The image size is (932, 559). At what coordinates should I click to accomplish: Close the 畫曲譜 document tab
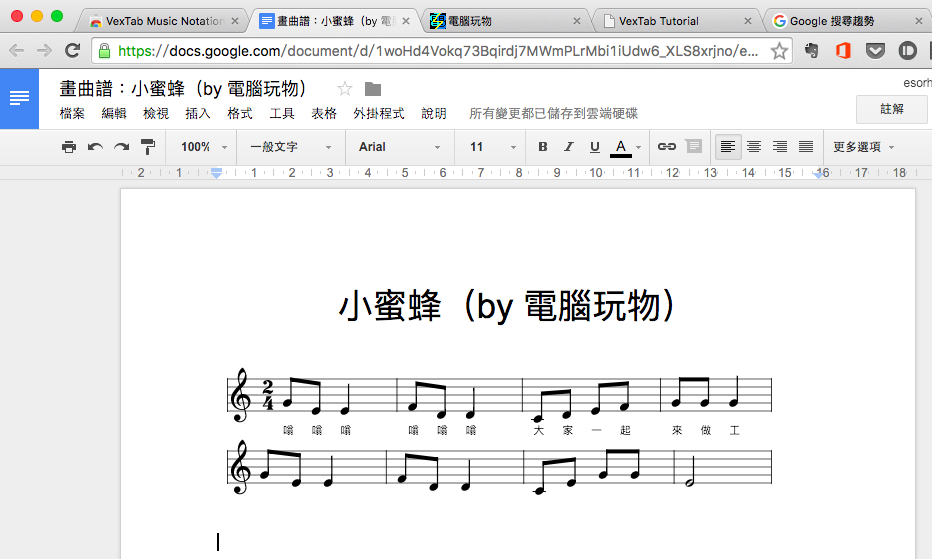pyautogui.click(x=406, y=21)
